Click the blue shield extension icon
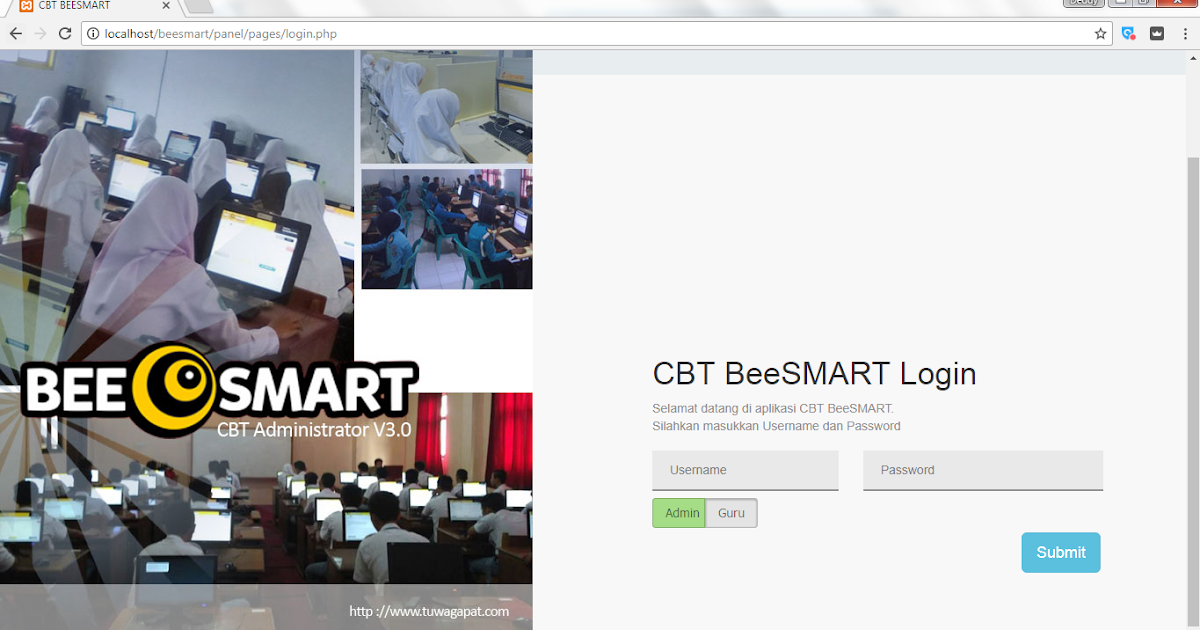The width and height of the screenshot is (1200, 630). coord(1128,33)
